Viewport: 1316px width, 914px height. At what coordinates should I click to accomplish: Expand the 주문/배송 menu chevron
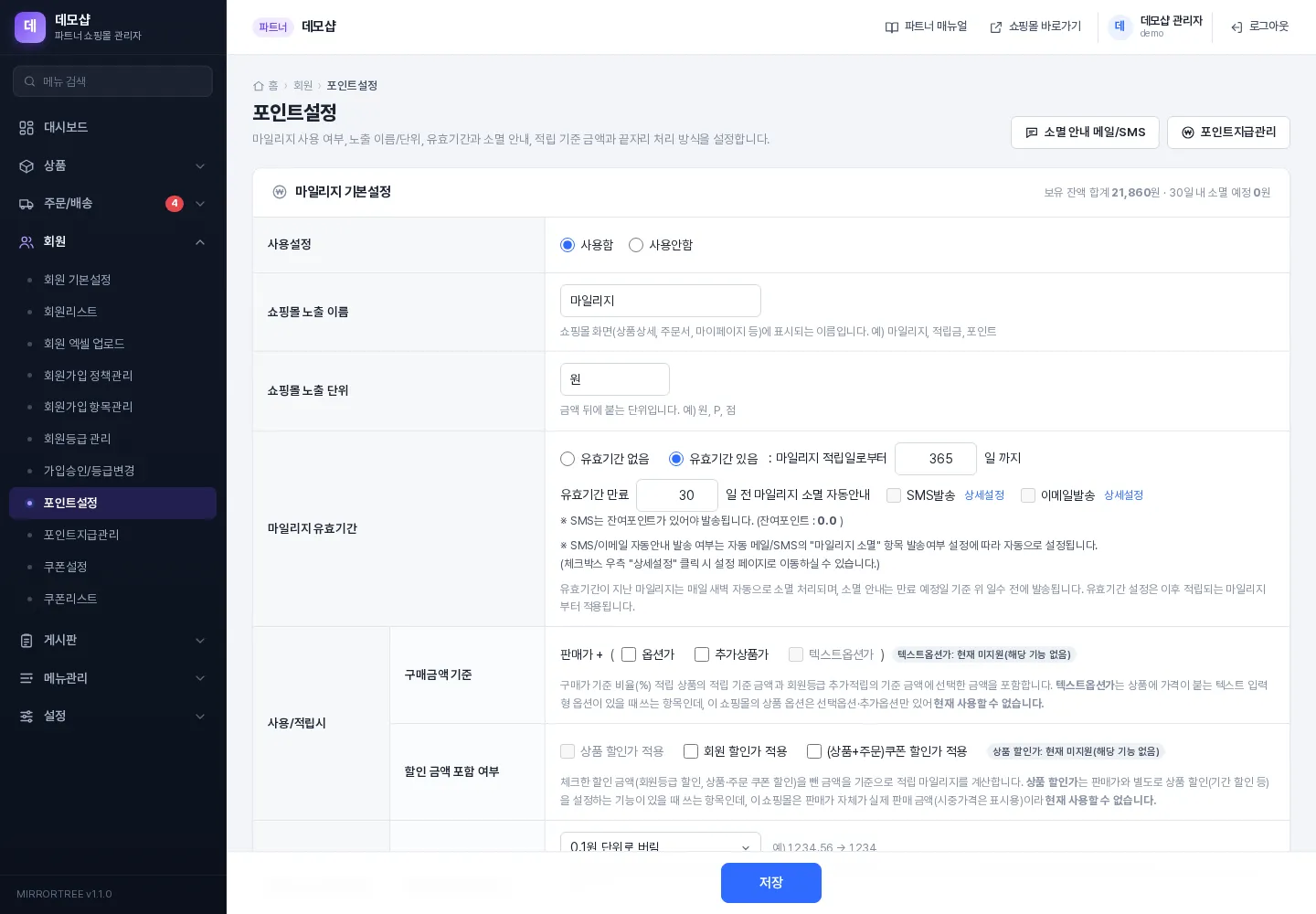coord(200,204)
